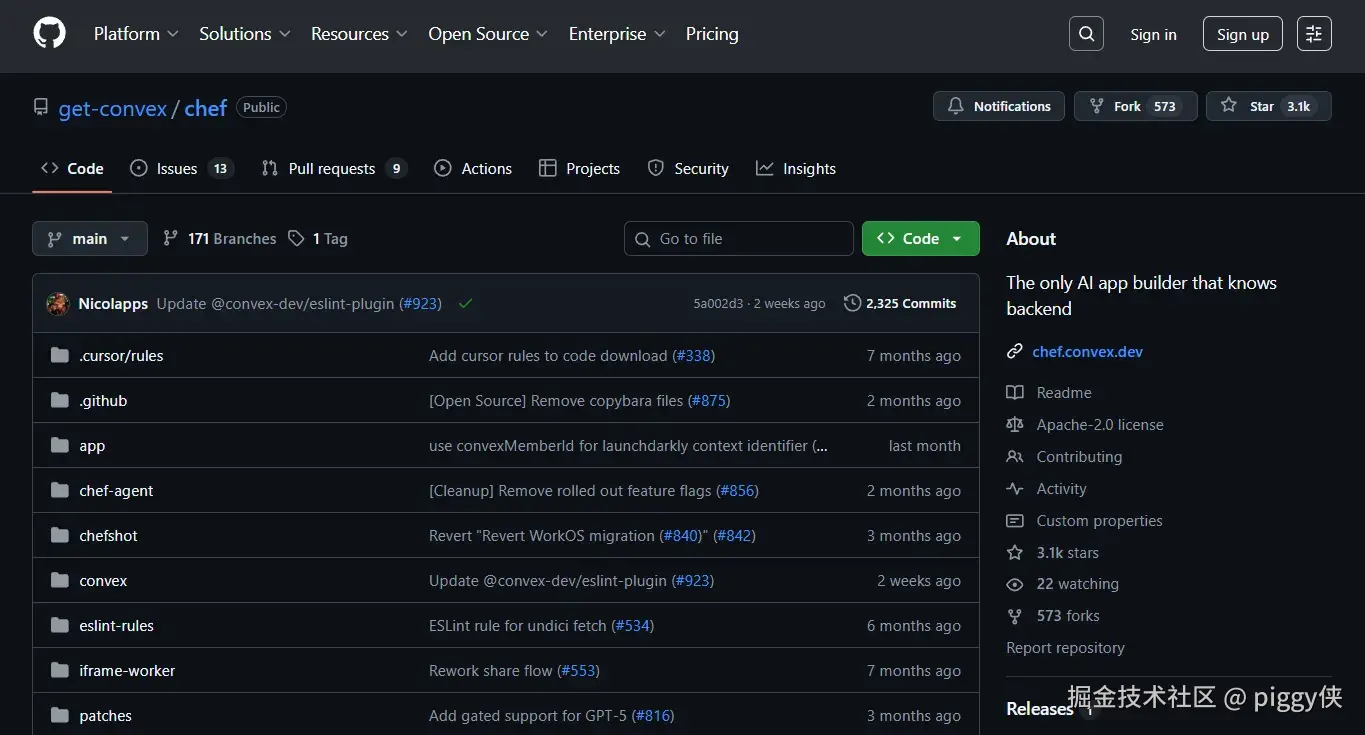Open appearance settings icon in header
Image resolution: width=1365 pixels, height=735 pixels.
pyautogui.click(x=1314, y=34)
